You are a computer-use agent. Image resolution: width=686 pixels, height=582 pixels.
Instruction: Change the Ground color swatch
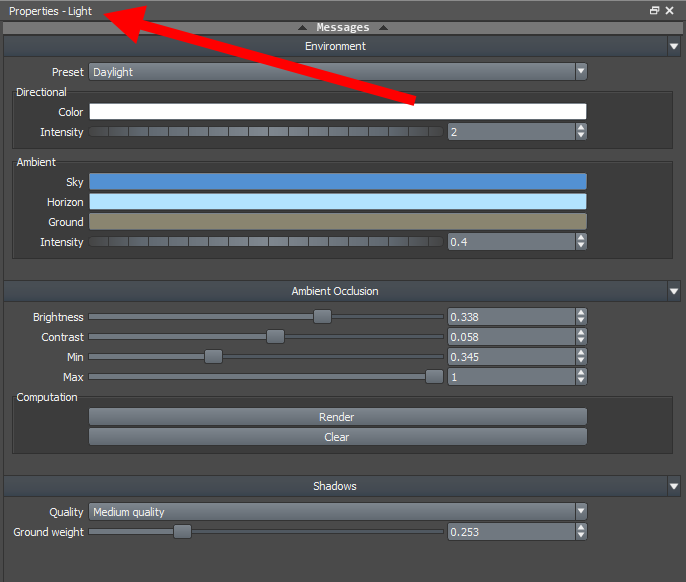[x=338, y=222]
